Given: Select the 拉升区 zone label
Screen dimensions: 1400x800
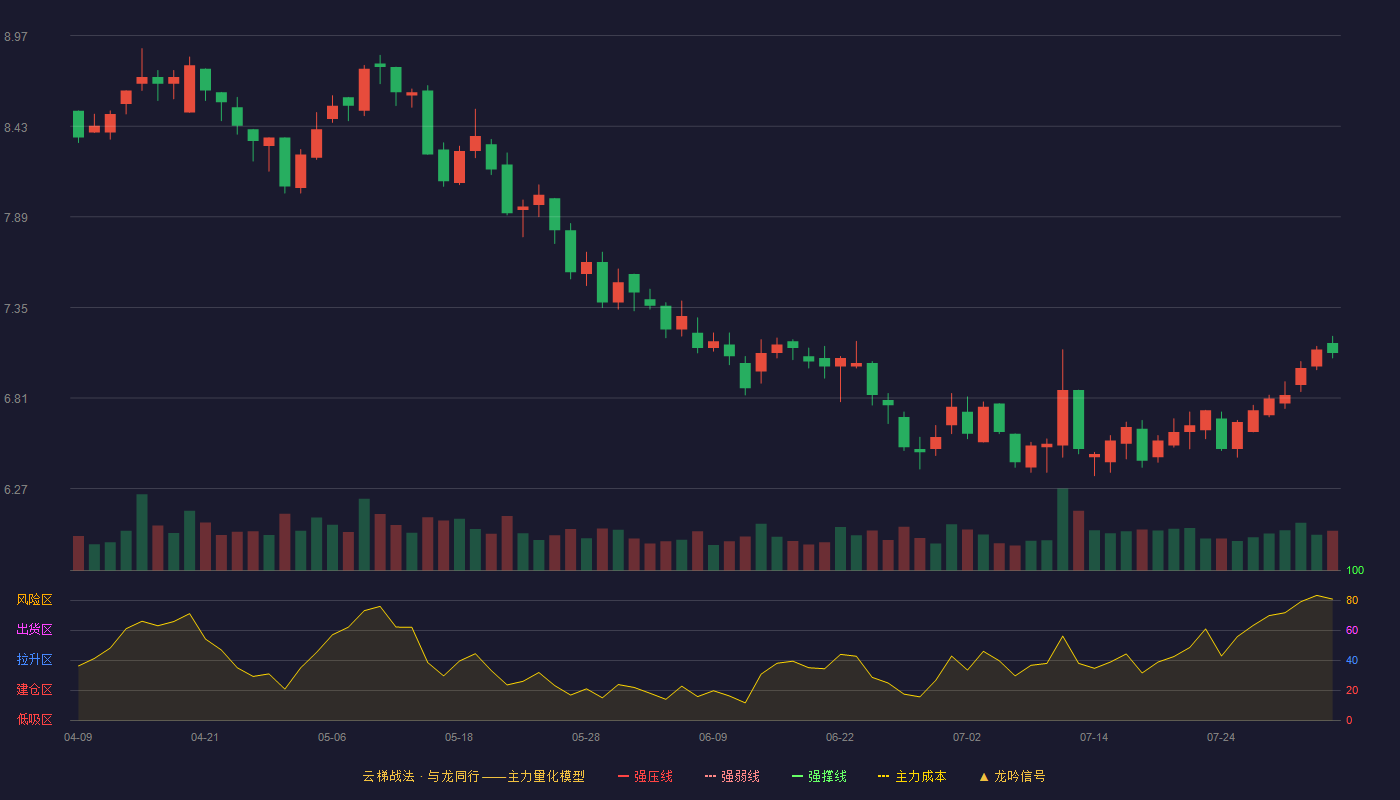Looking at the screenshot, I should point(34,660).
